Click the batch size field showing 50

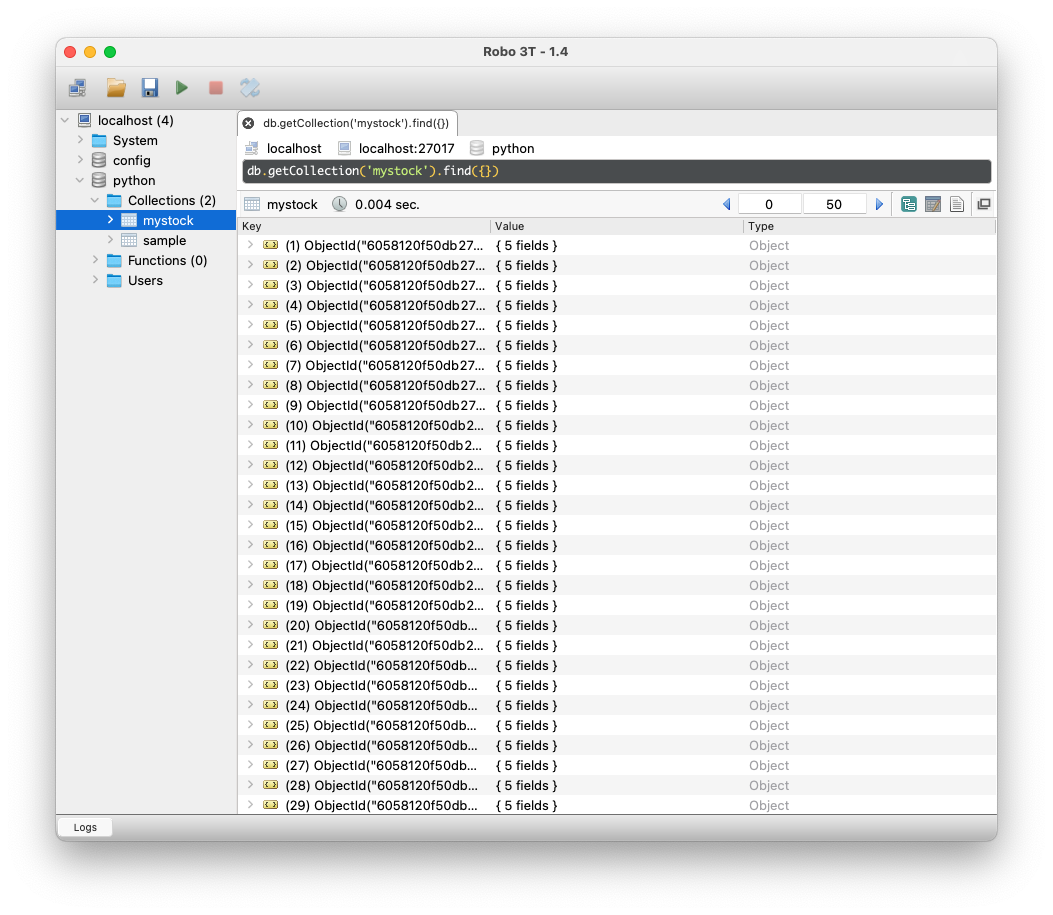(x=834, y=204)
